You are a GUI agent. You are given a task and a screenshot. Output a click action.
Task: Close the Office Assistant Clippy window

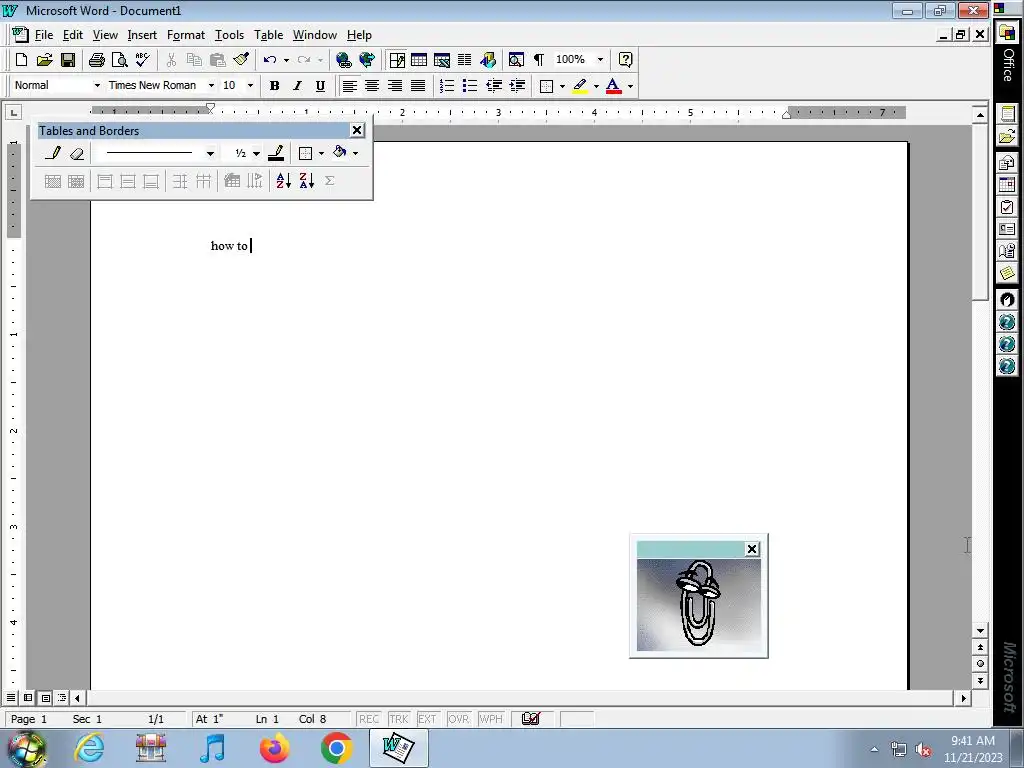tap(752, 549)
